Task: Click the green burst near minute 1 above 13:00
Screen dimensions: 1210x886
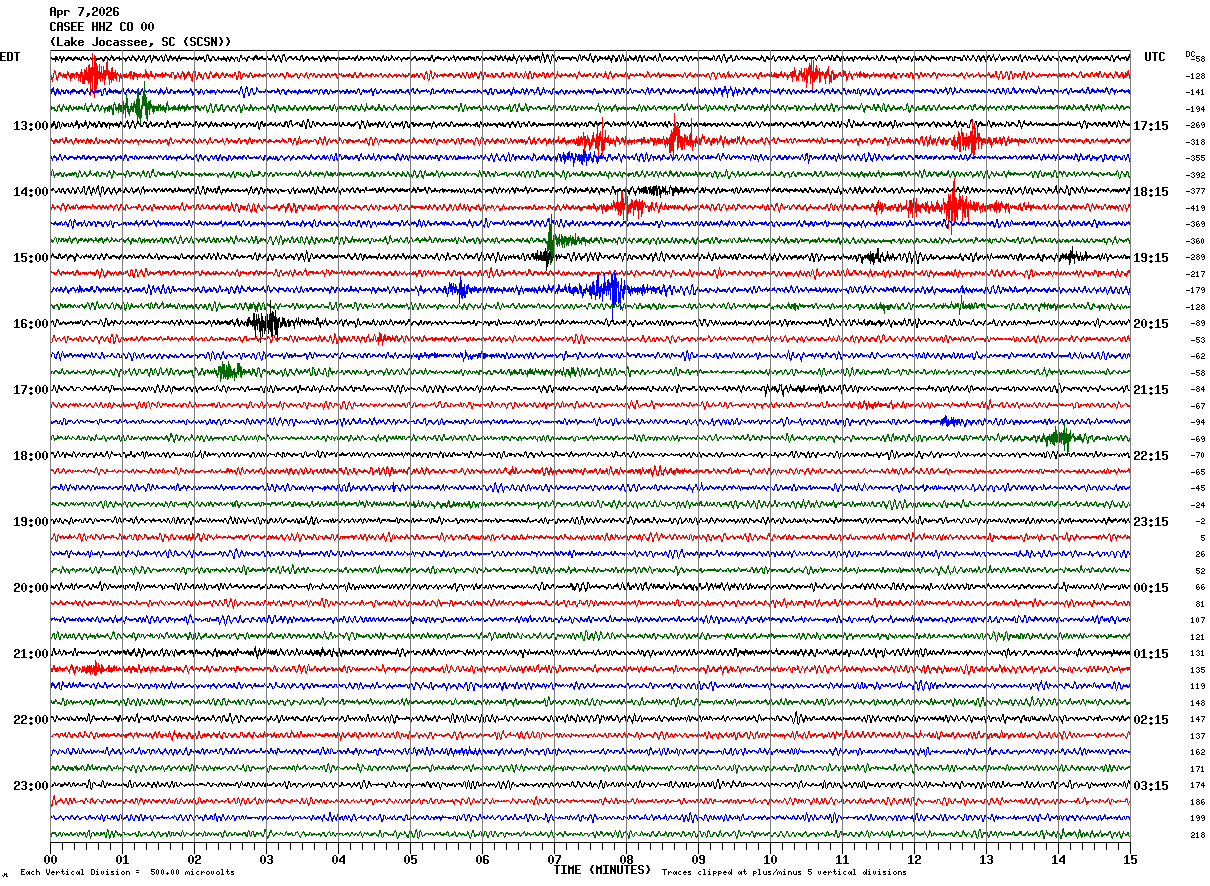Action: pos(140,106)
